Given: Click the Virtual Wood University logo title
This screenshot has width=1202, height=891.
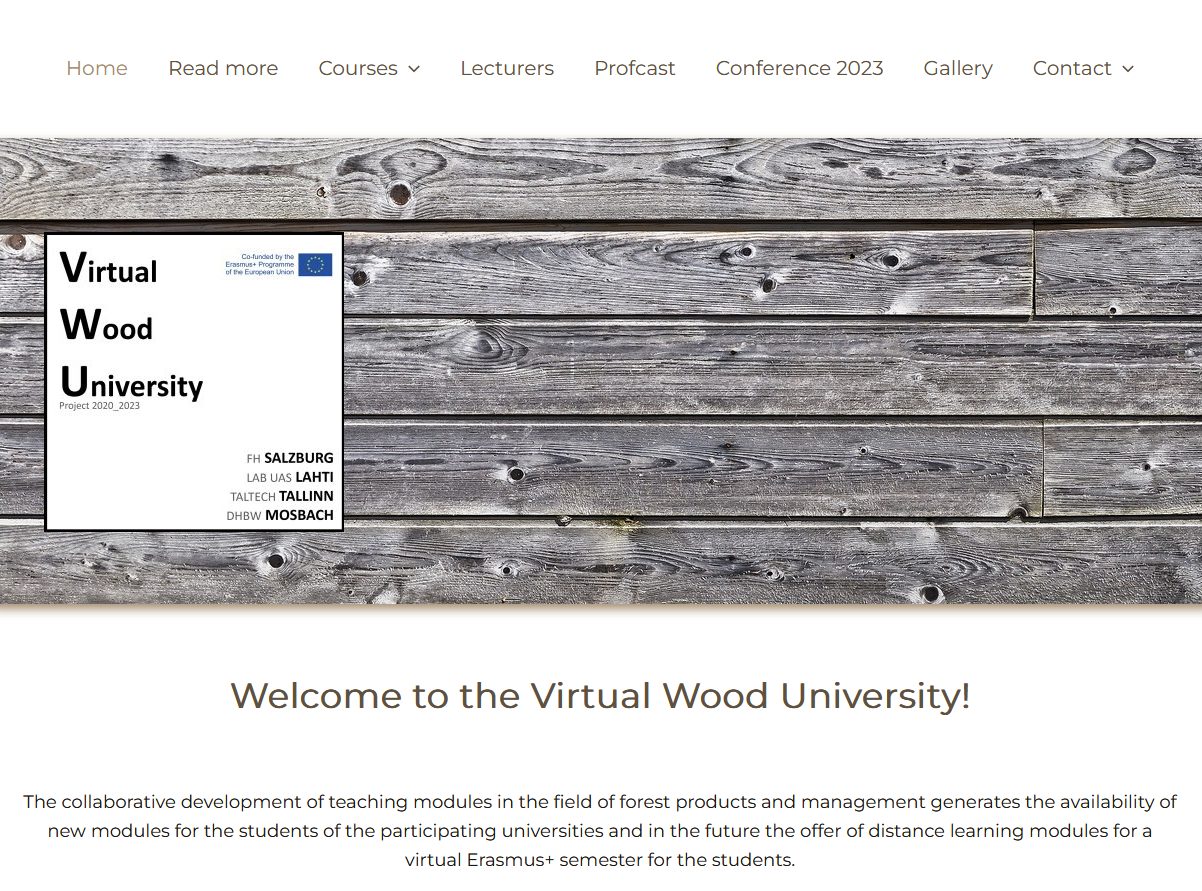Looking at the screenshot, I should (130, 326).
